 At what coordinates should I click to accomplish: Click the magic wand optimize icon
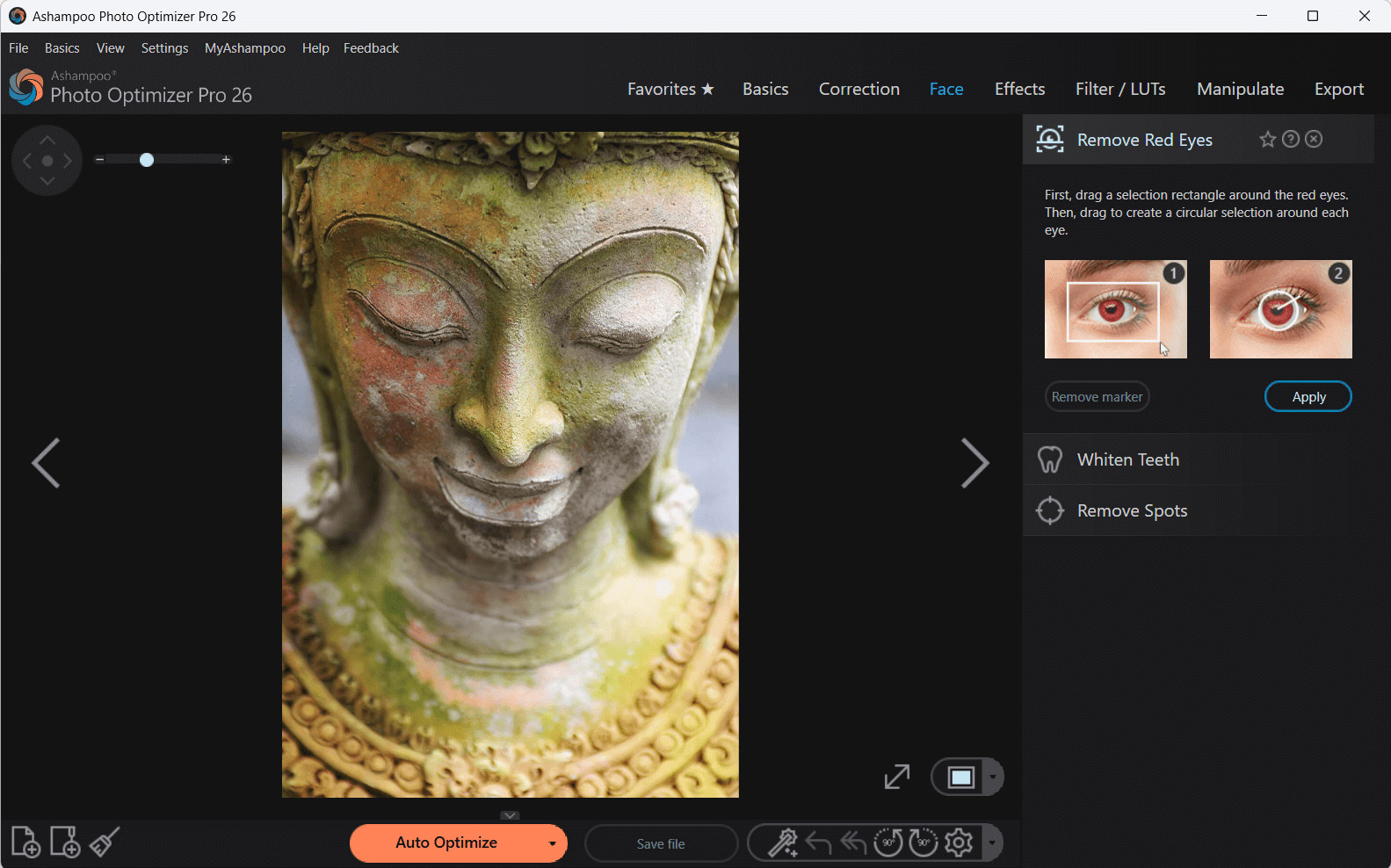[782, 843]
